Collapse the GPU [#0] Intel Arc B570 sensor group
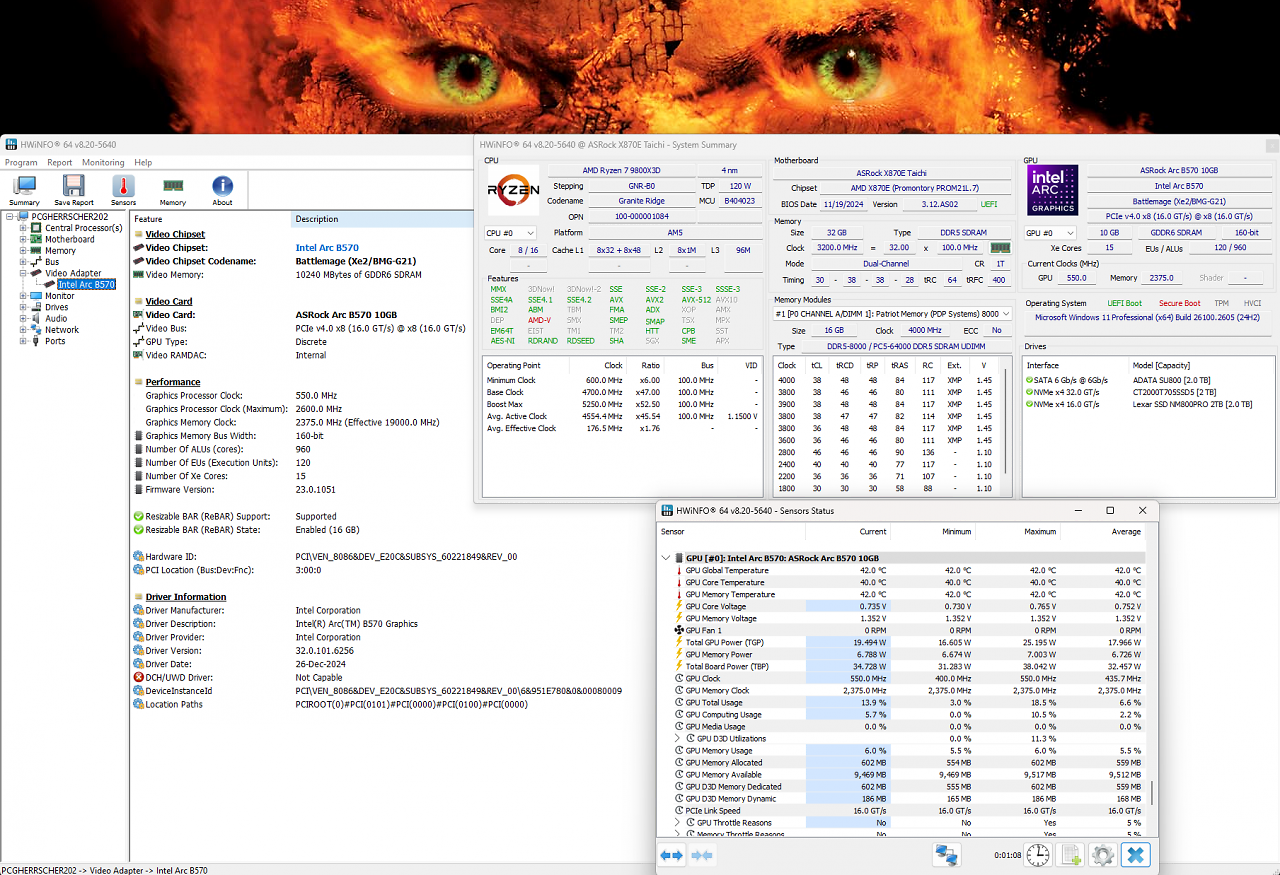 click(667, 558)
